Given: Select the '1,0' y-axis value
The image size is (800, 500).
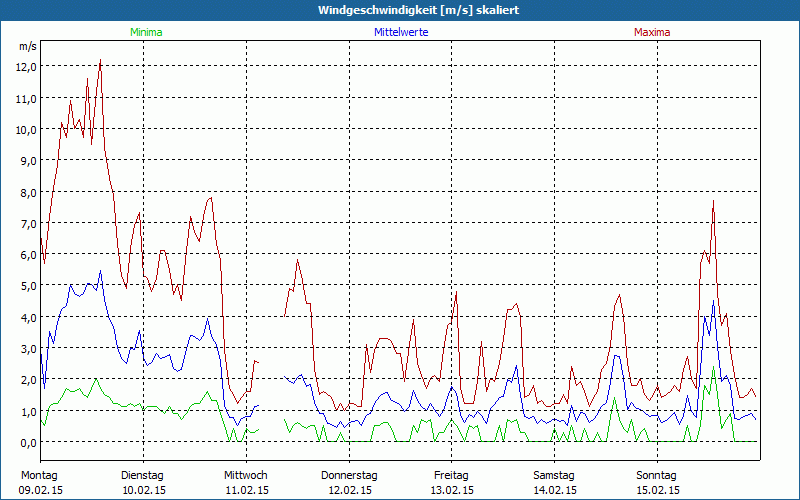Looking at the screenshot, I should (x=29, y=411).
